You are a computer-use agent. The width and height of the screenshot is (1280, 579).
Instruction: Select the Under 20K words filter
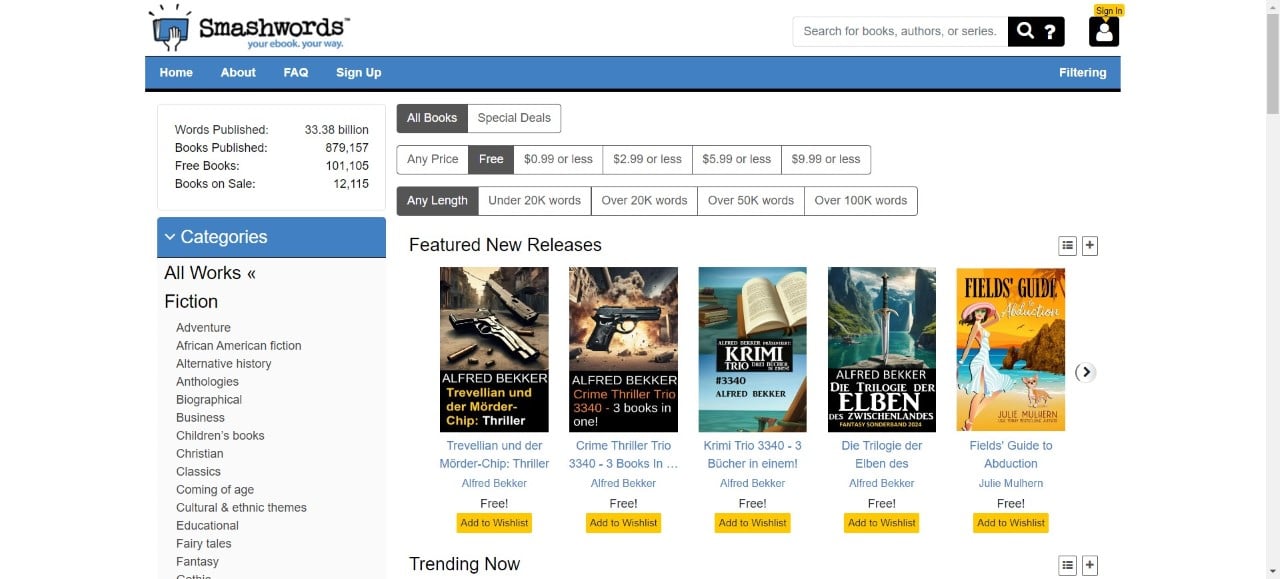(x=534, y=200)
